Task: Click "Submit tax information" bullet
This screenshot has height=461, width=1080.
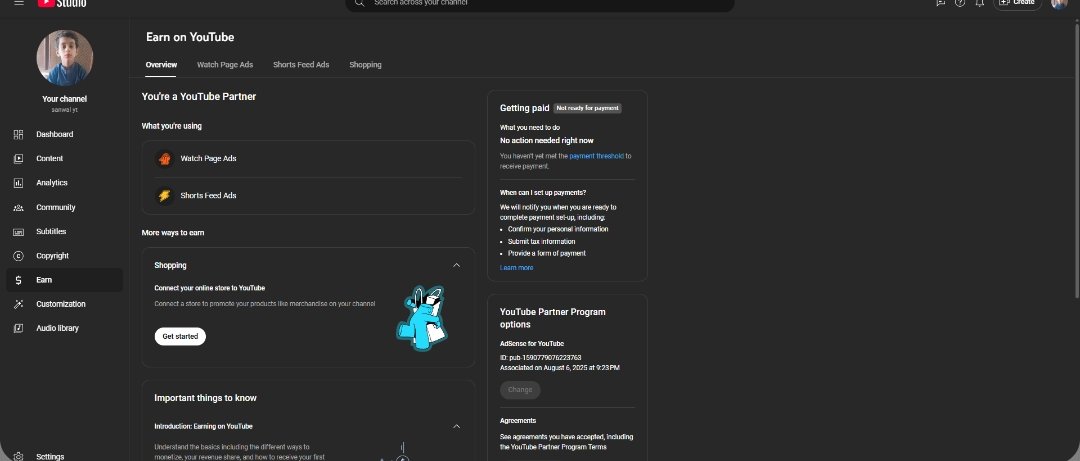Action: click(x=541, y=242)
